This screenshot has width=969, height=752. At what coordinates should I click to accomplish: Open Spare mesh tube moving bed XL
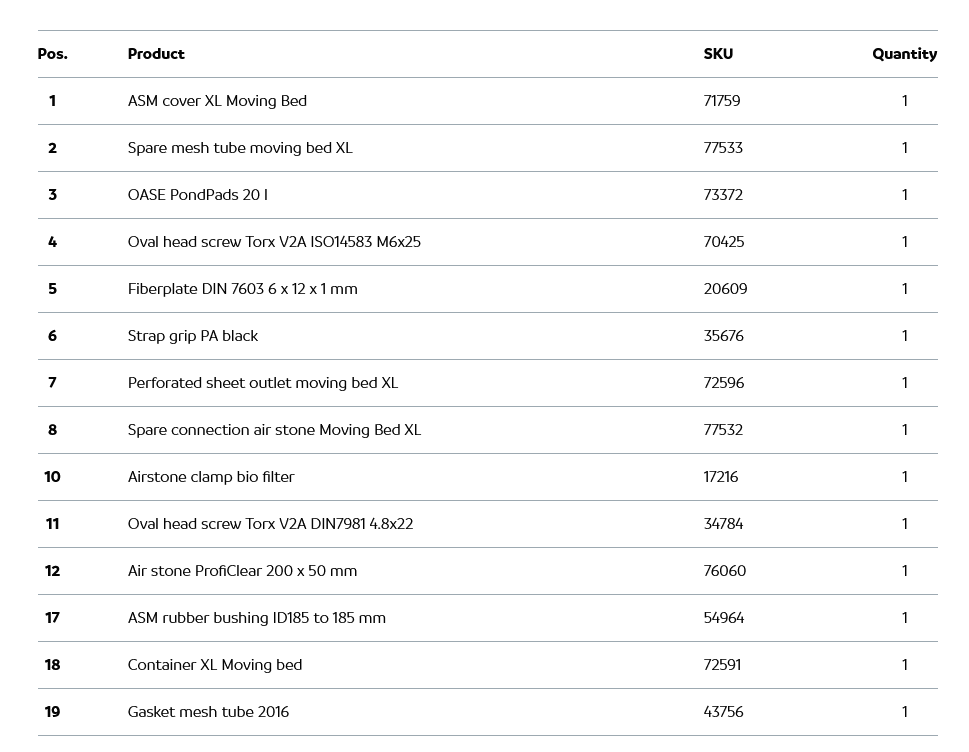[240, 148]
